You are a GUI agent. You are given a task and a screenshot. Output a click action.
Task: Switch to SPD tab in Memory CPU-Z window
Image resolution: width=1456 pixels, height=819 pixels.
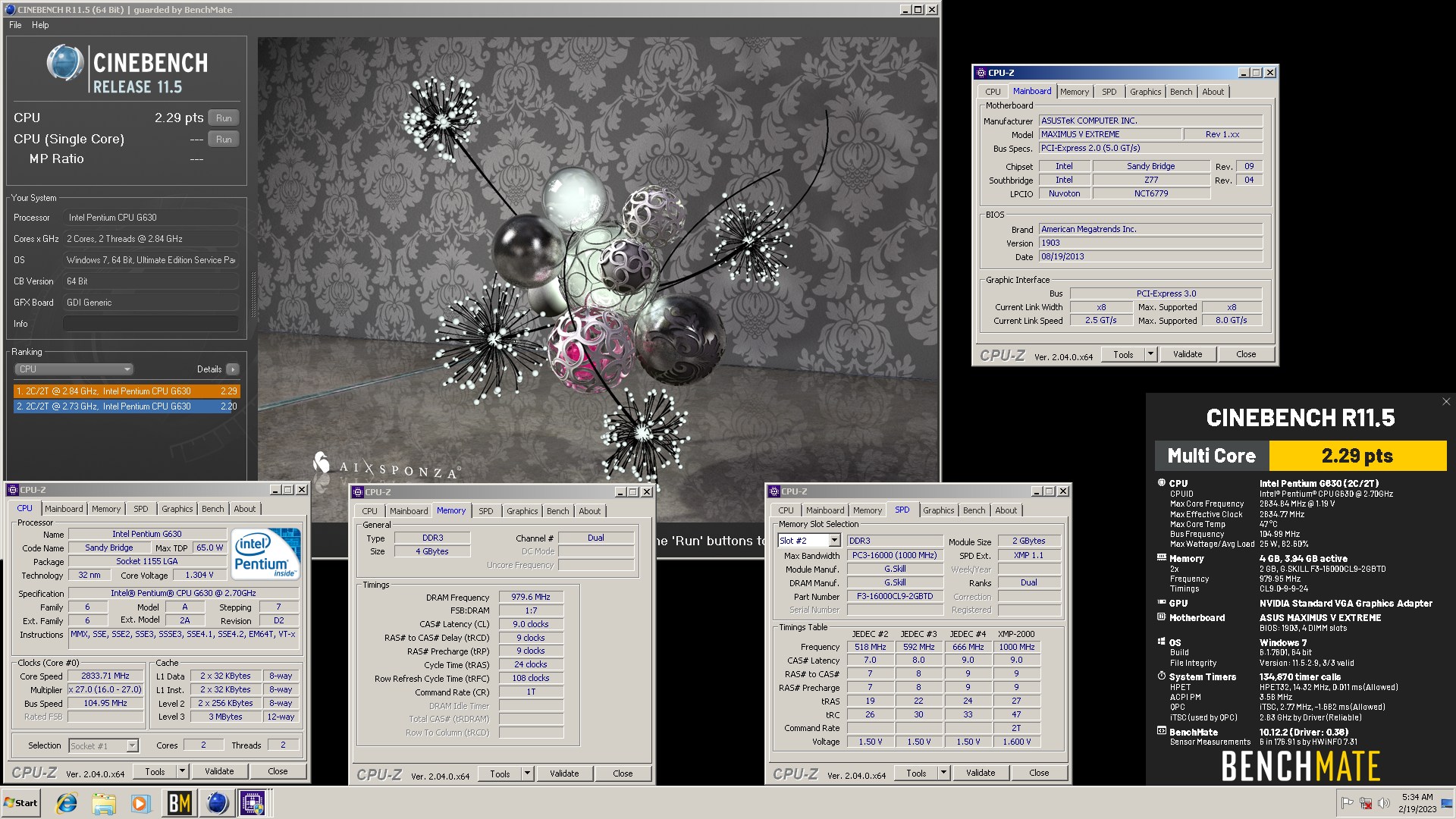(x=486, y=511)
